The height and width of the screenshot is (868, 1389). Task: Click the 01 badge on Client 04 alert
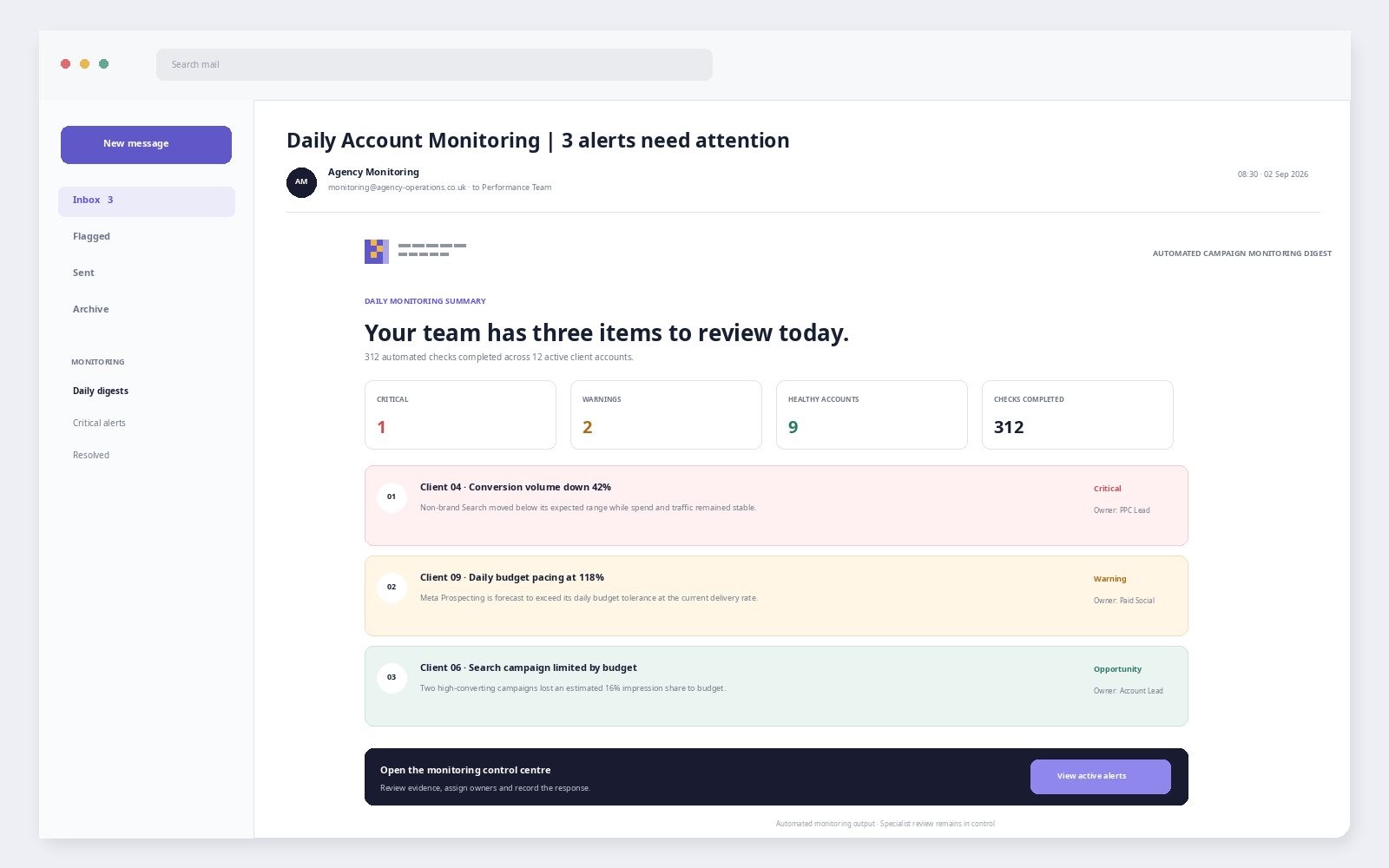[392, 497]
